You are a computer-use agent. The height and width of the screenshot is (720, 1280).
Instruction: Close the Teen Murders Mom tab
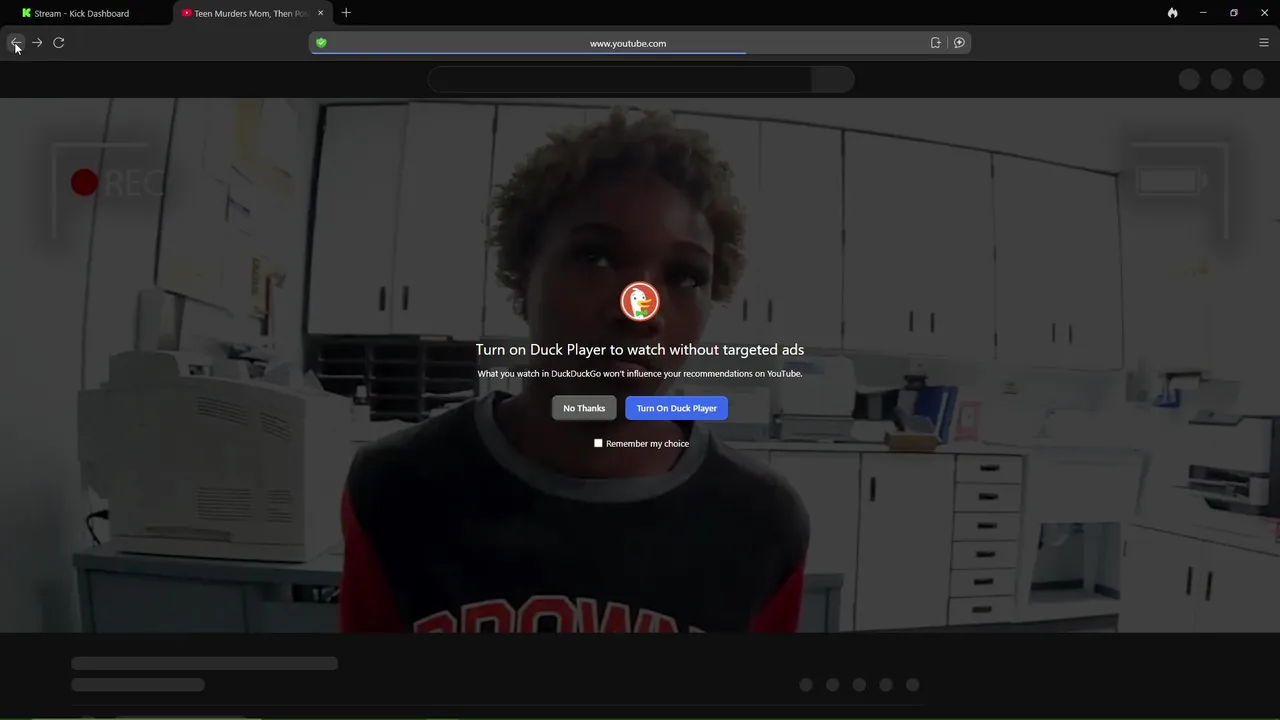[320, 13]
